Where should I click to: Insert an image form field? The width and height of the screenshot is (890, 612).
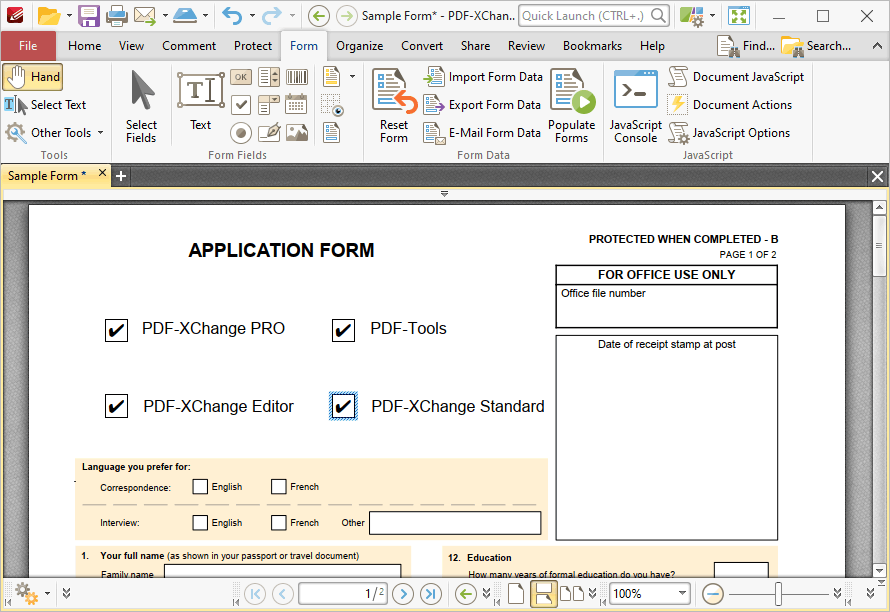click(297, 133)
